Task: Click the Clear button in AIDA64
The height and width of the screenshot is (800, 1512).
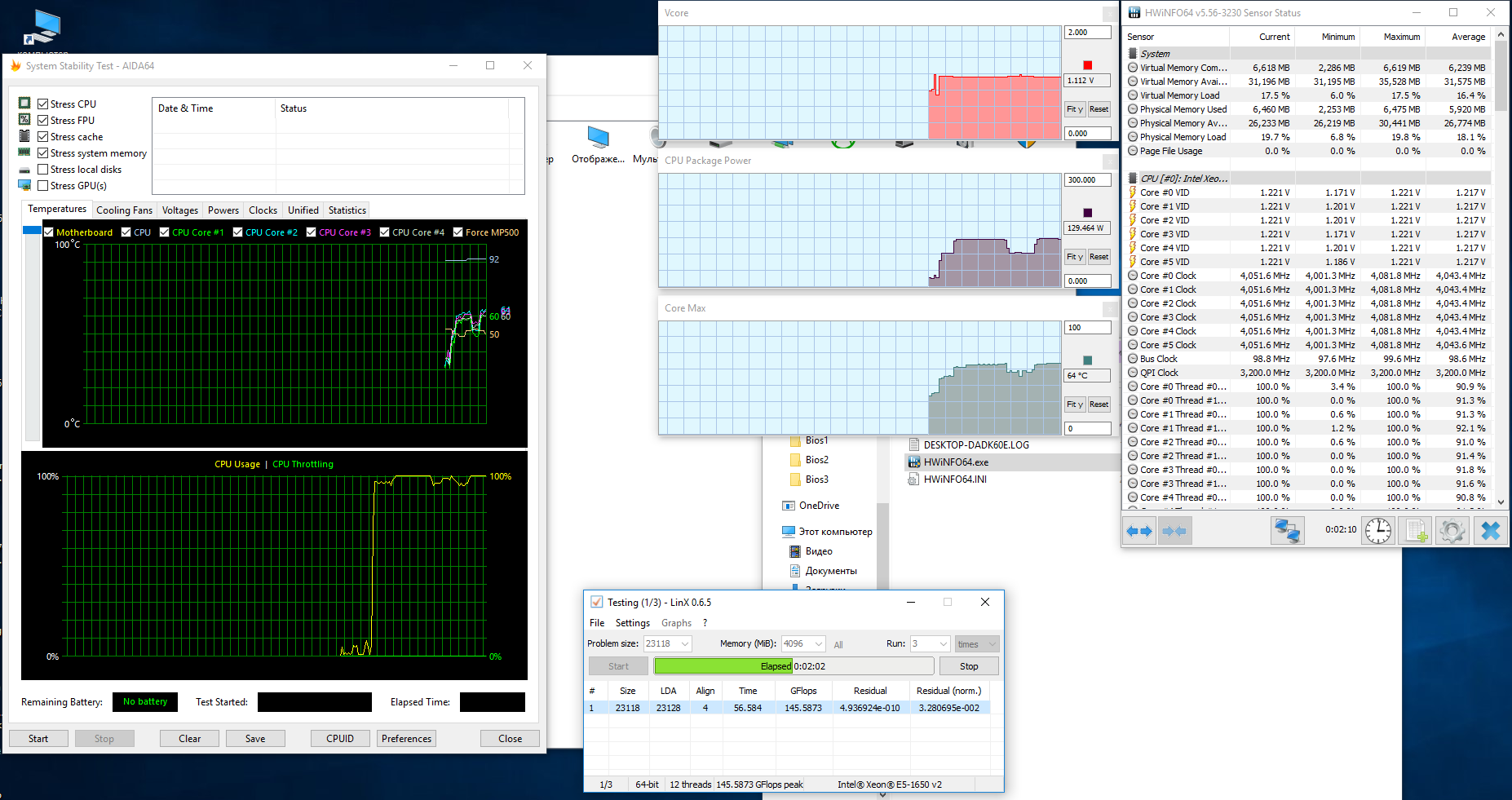Action: [190, 739]
